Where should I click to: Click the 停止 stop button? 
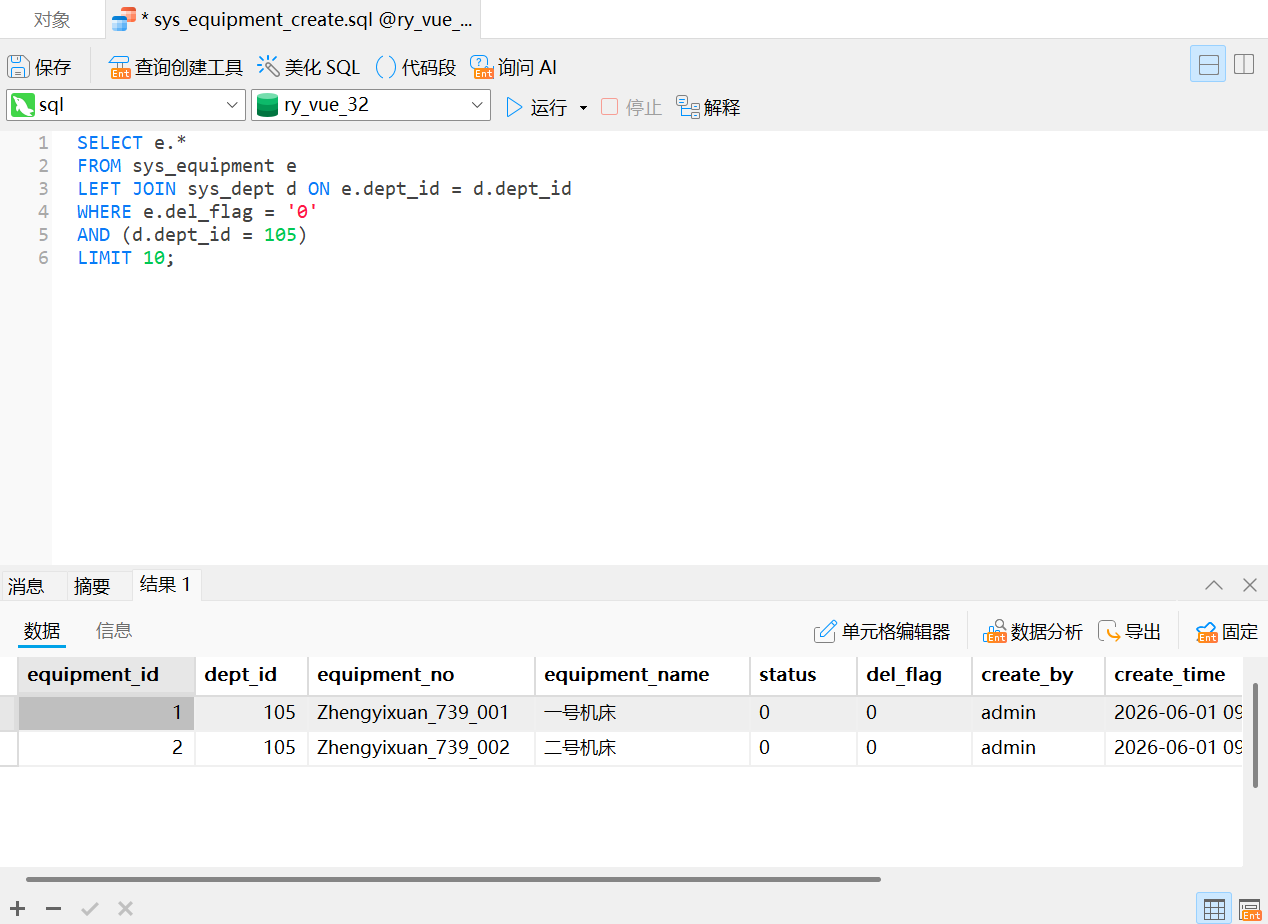pyautogui.click(x=631, y=107)
